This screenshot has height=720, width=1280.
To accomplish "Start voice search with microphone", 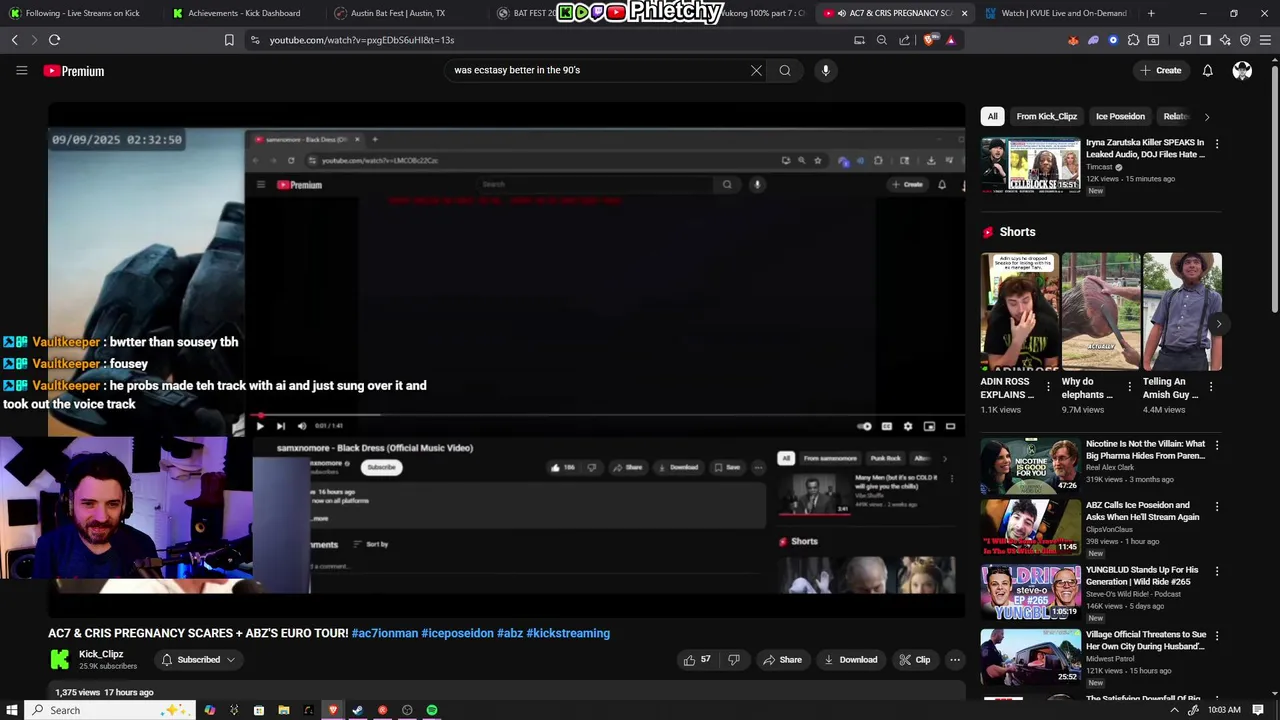I will (x=825, y=70).
